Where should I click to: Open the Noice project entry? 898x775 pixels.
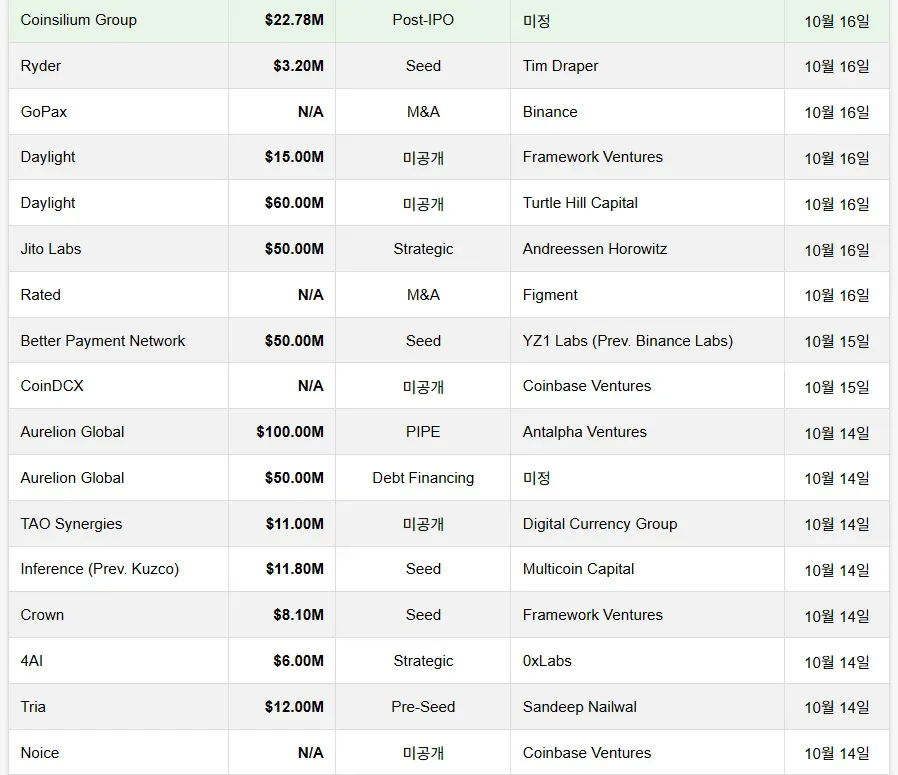40,753
